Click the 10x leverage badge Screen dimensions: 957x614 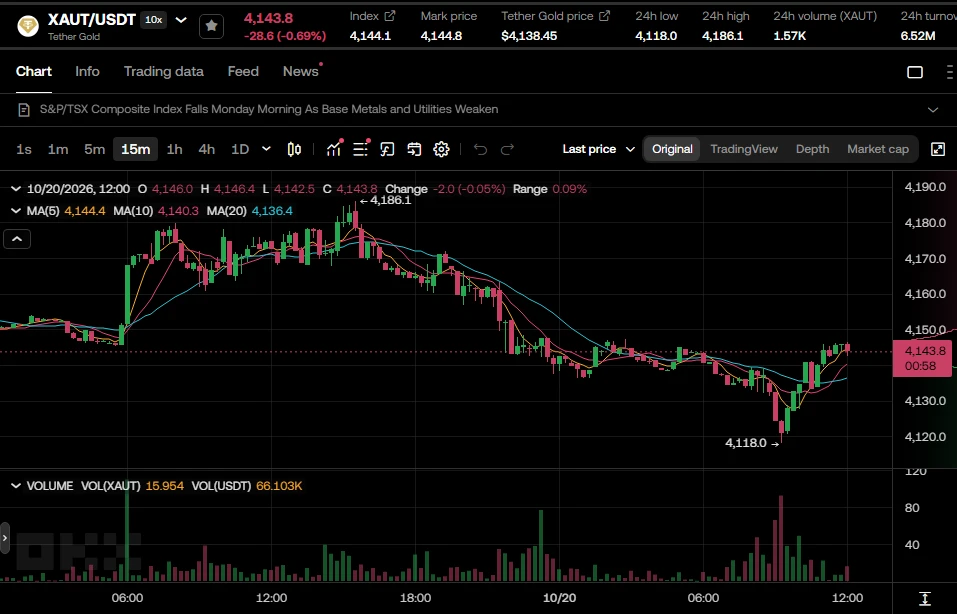tap(153, 20)
